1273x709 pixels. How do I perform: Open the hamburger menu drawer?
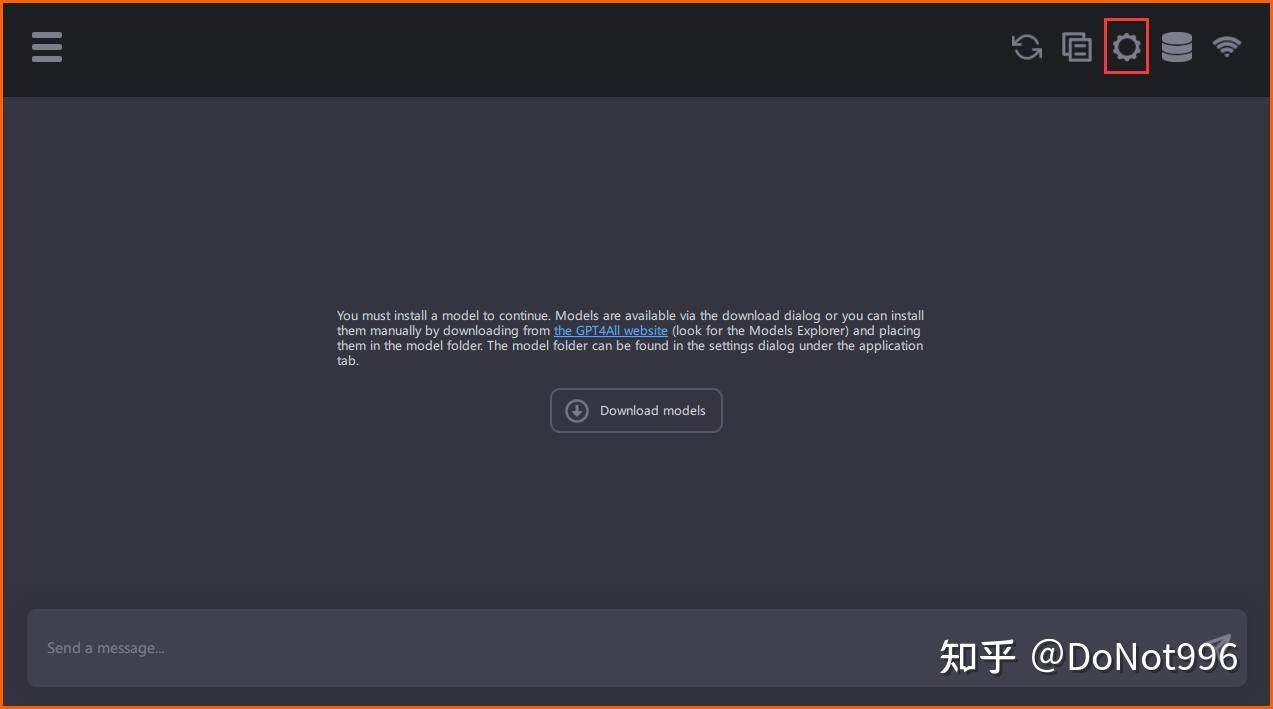[x=47, y=47]
